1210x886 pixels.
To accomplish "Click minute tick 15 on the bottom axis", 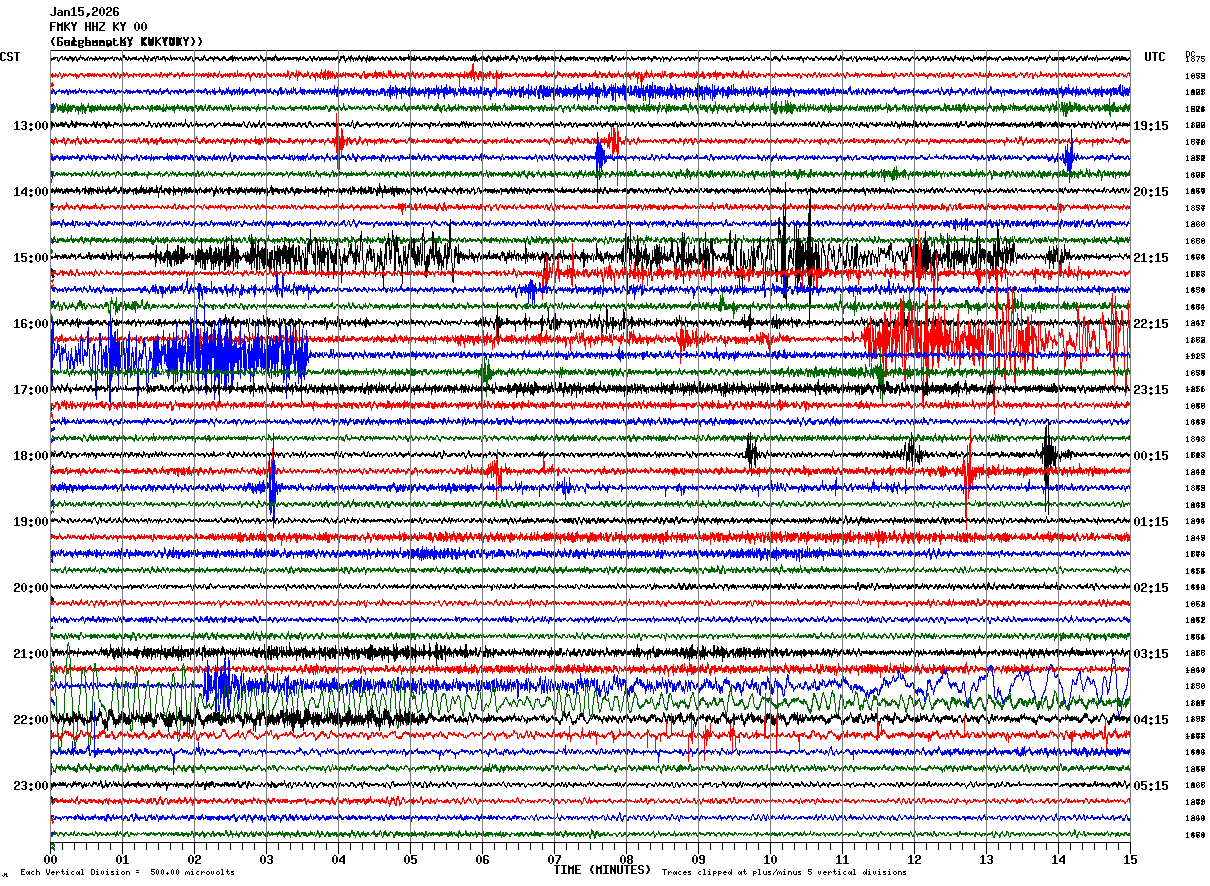I will tap(1129, 859).
